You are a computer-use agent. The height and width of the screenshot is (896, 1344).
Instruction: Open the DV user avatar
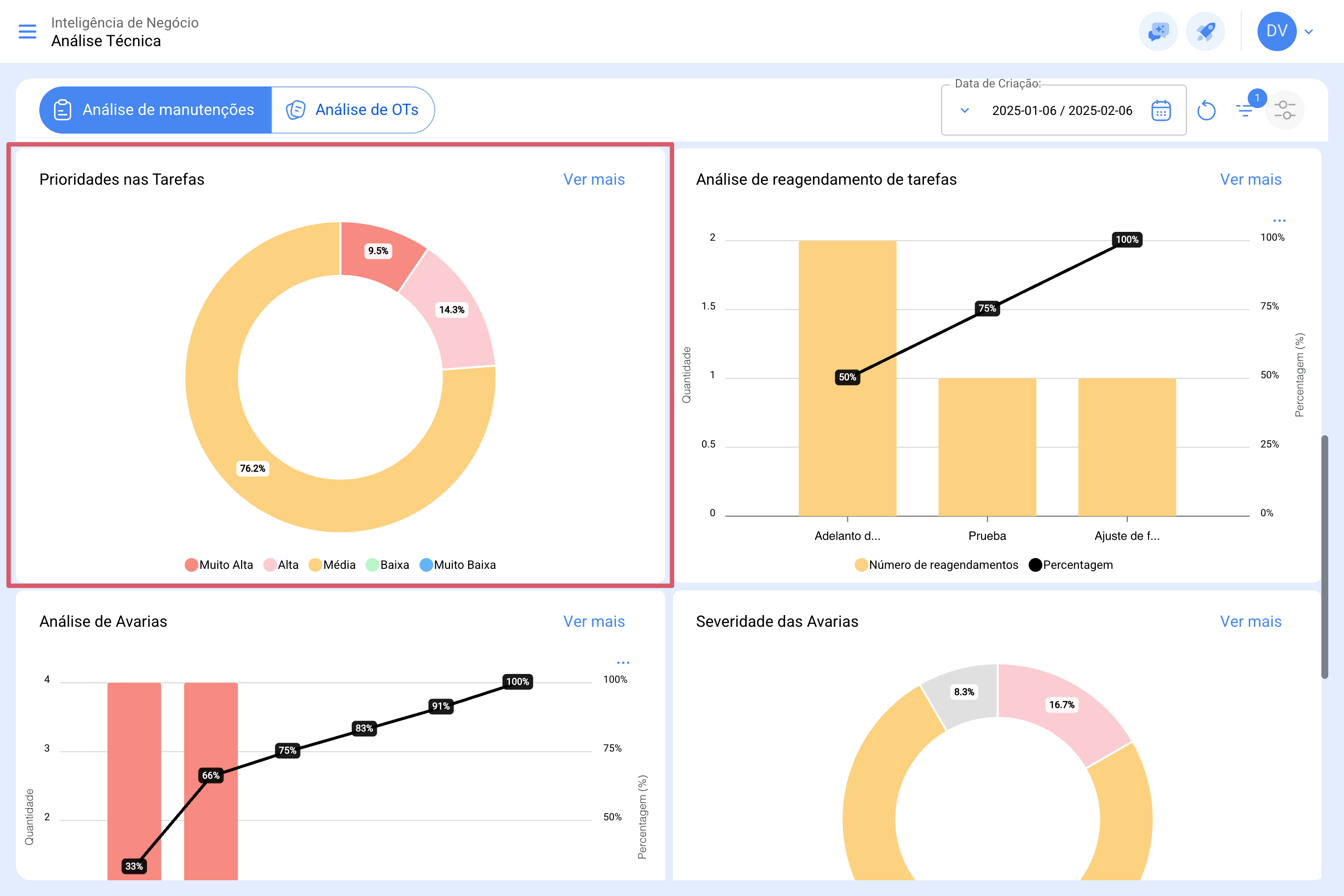point(1277,31)
